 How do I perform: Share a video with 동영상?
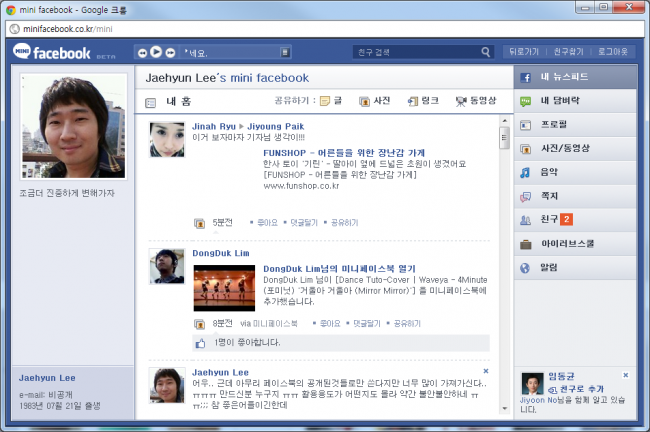[x=476, y=101]
